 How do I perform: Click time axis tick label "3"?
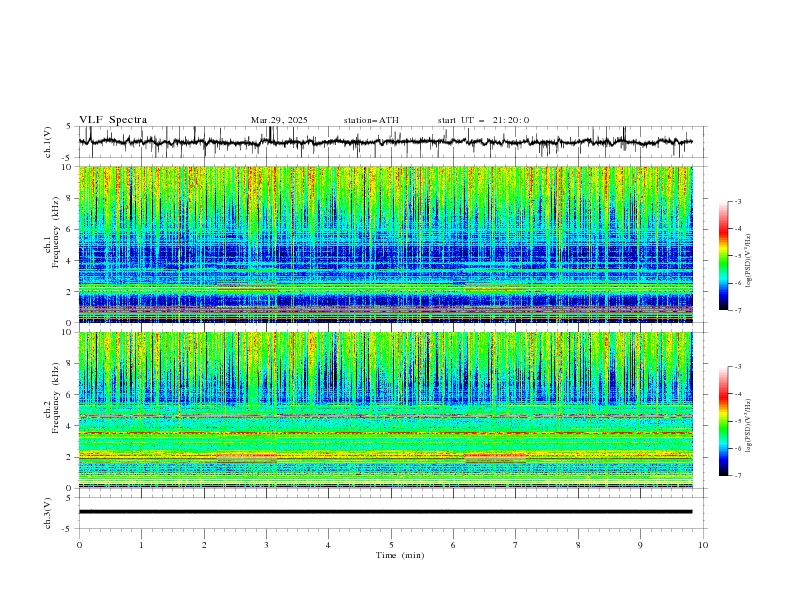[266, 545]
